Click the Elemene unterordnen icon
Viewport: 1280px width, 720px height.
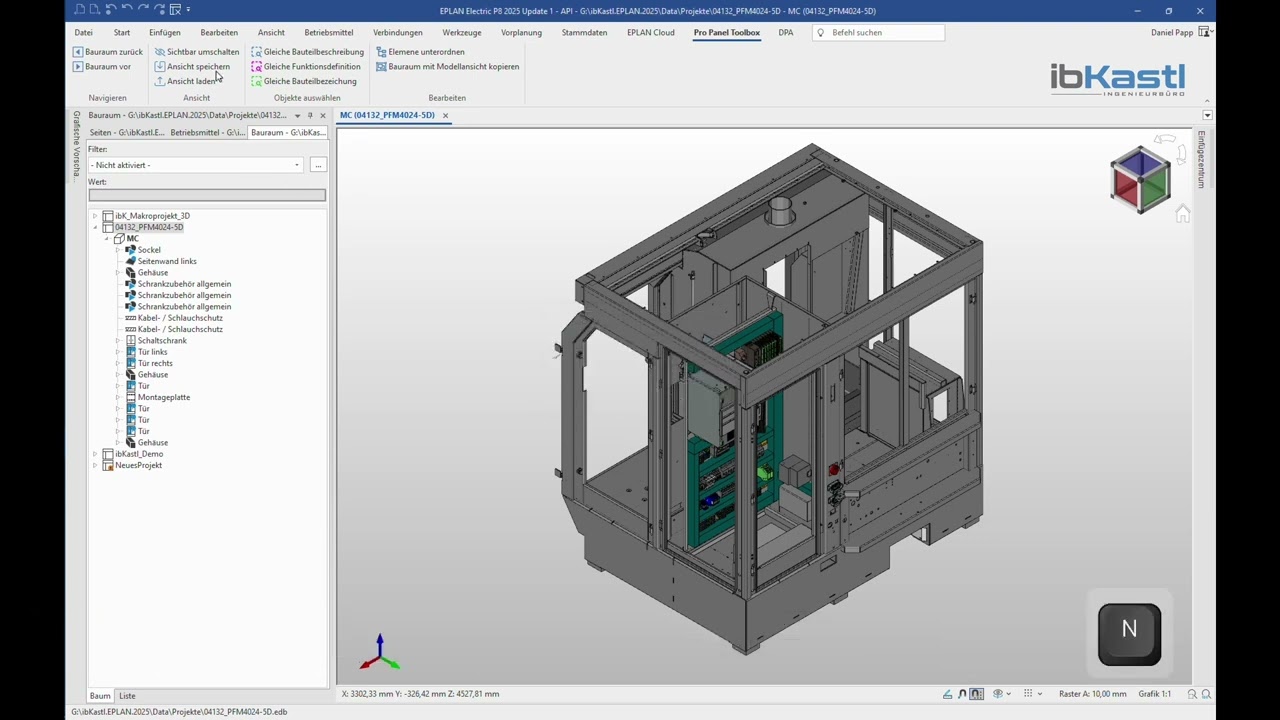pos(381,52)
